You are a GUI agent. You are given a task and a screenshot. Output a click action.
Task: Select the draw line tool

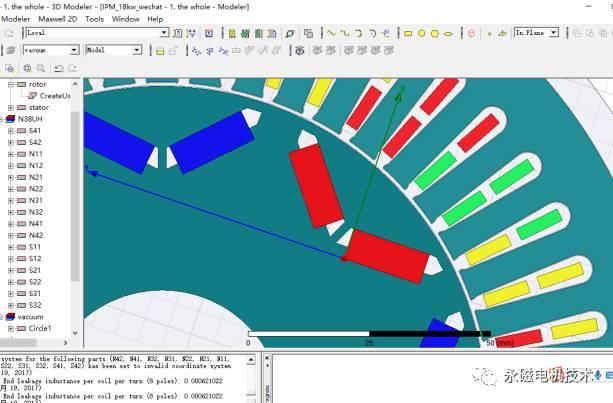tap(331, 33)
